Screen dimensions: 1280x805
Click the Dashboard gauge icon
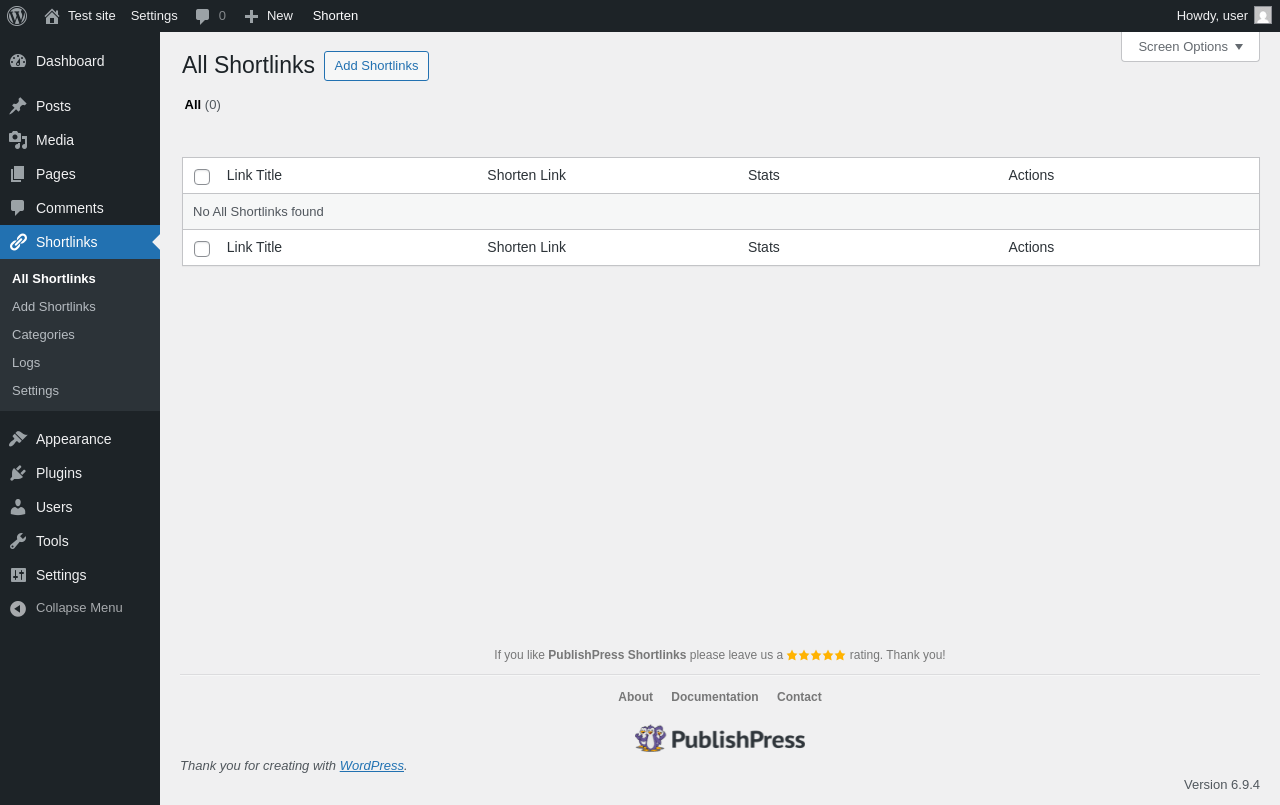point(18,61)
